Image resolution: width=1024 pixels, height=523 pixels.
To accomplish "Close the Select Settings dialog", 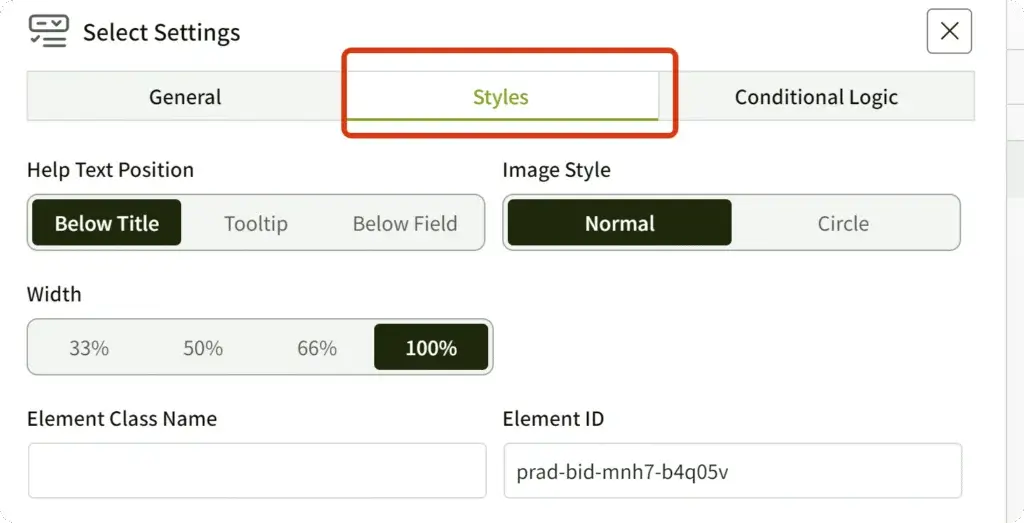I will (949, 32).
